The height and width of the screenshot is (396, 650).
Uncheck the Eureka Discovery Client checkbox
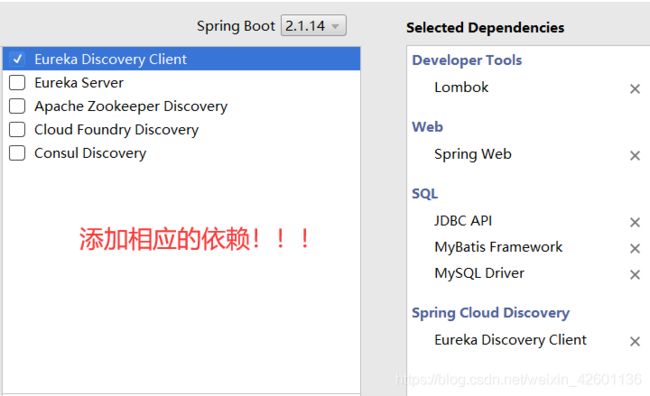click(17, 59)
